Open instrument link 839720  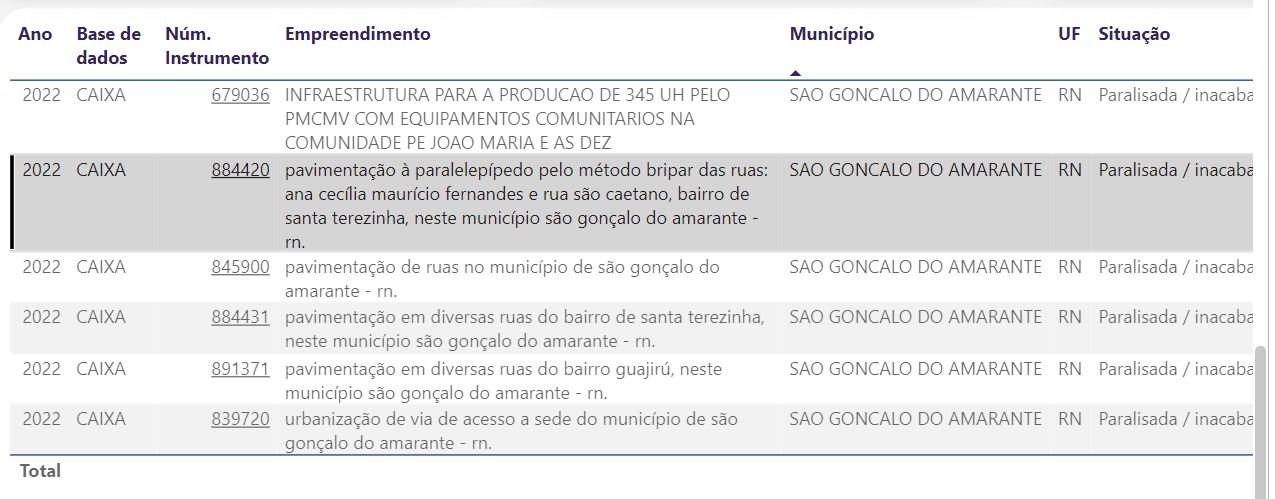(240, 420)
